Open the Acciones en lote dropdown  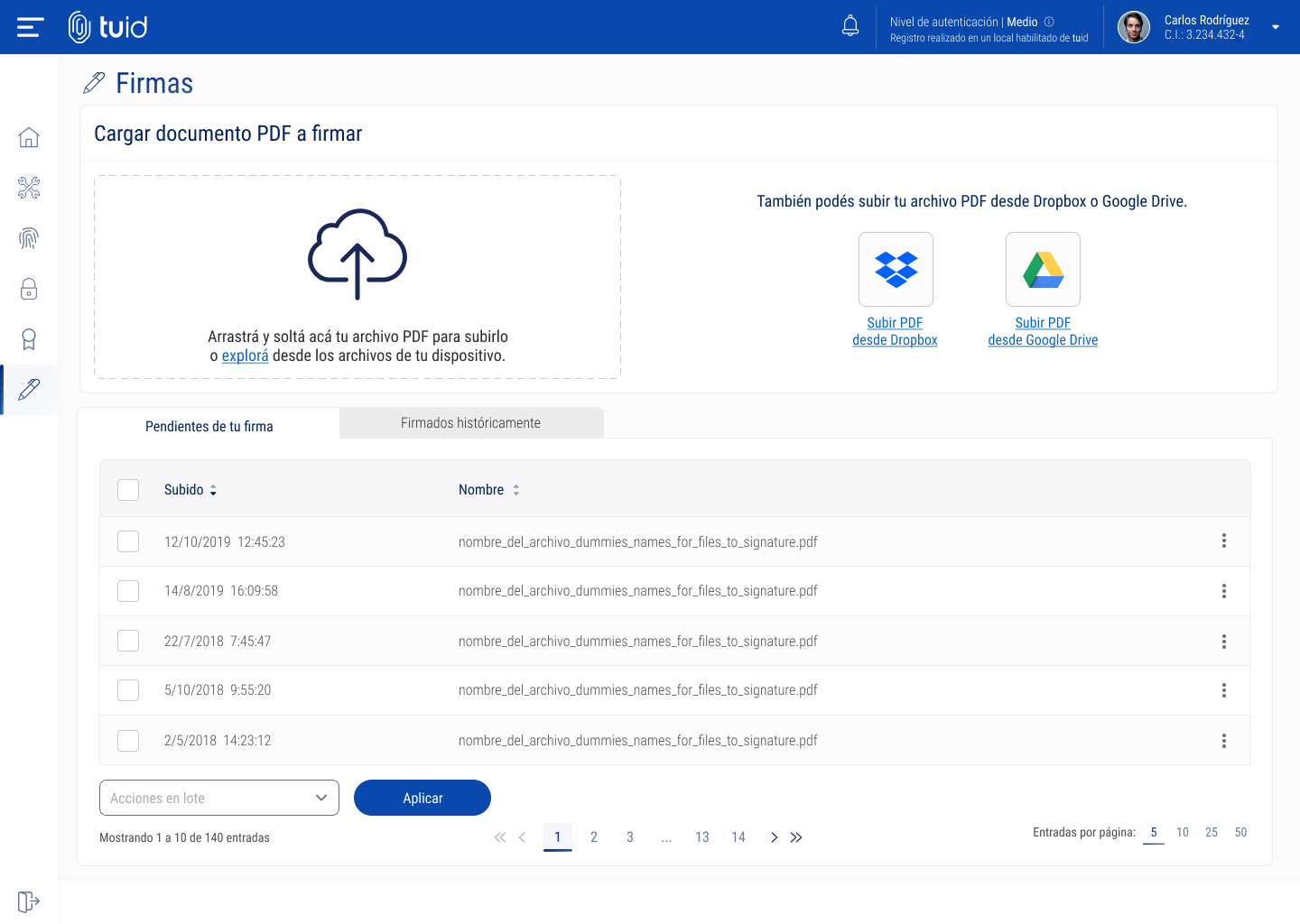219,798
